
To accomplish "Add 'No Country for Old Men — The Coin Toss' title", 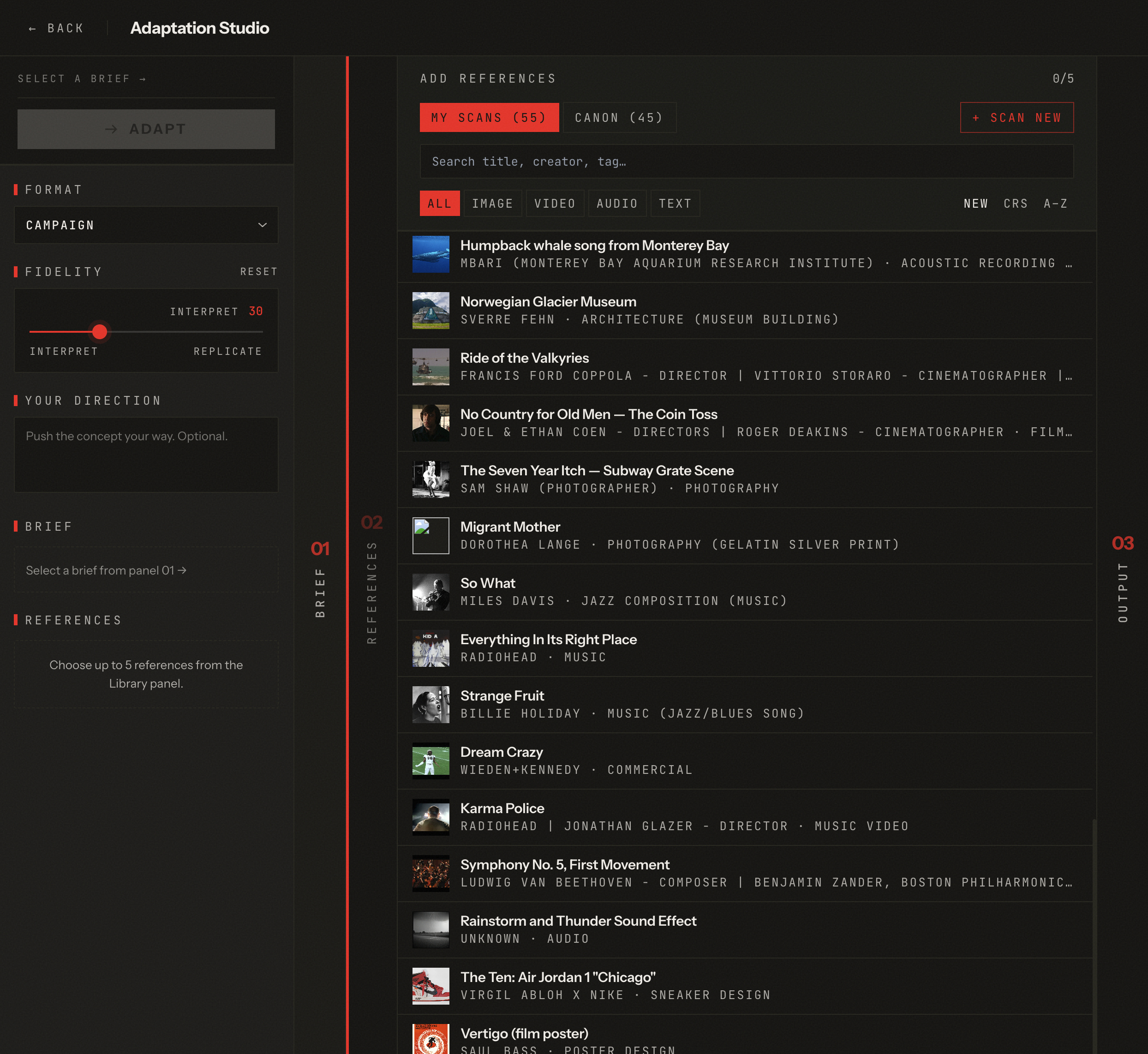I will coord(589,414).
